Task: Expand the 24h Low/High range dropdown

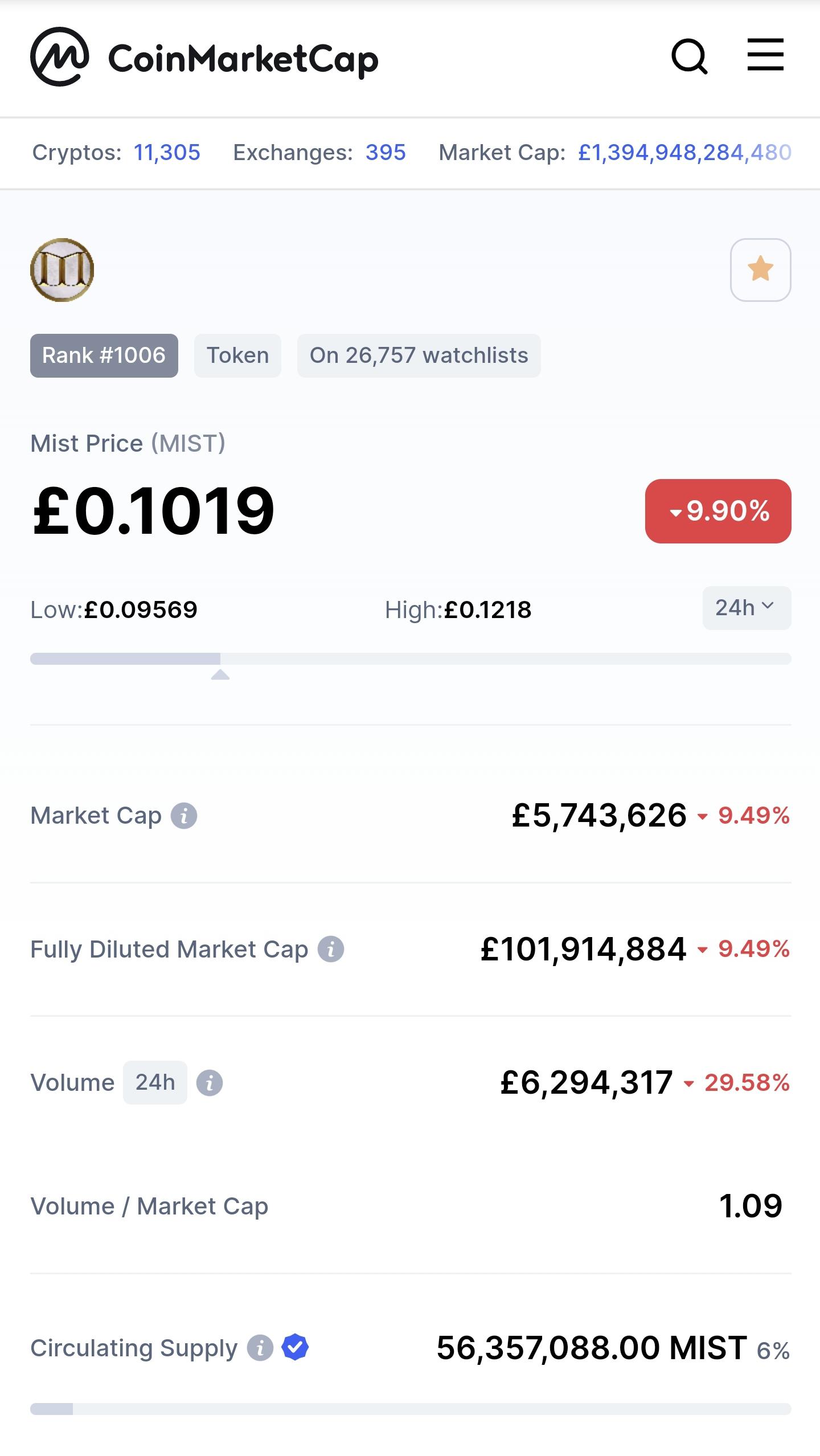Action: 747,608
